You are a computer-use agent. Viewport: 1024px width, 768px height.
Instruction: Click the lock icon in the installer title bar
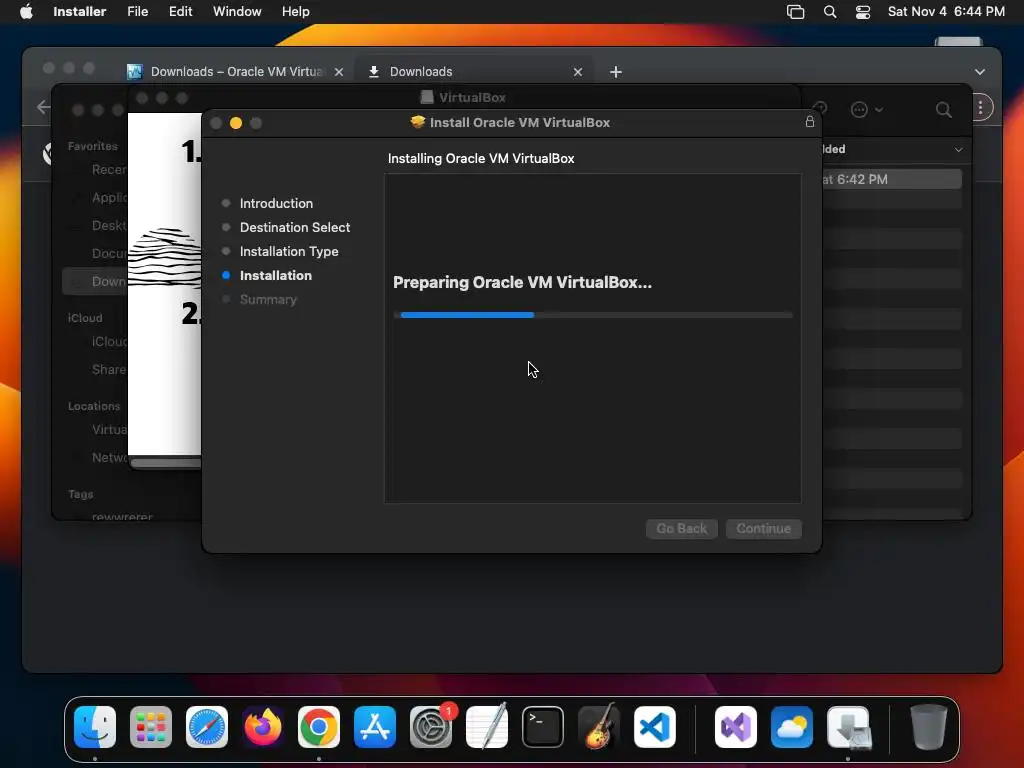pos(810,121)
